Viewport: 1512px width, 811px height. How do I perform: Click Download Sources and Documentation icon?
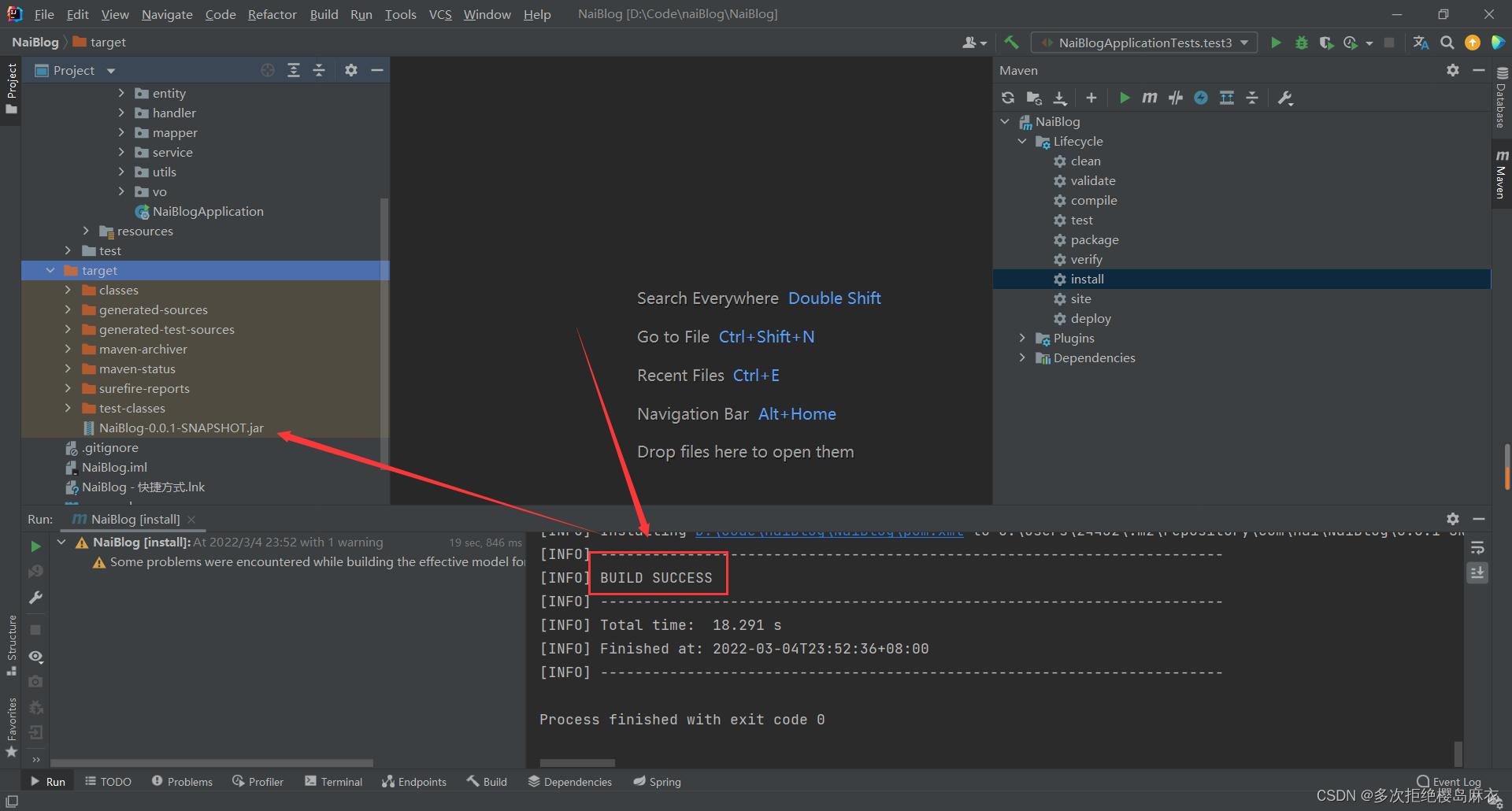coord(1060,98)
